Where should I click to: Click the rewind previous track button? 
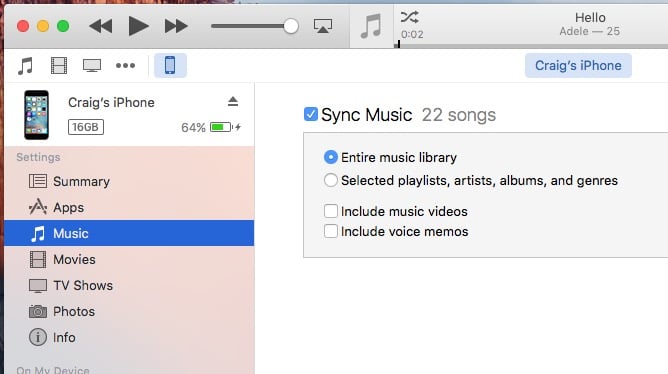point(101,26)
